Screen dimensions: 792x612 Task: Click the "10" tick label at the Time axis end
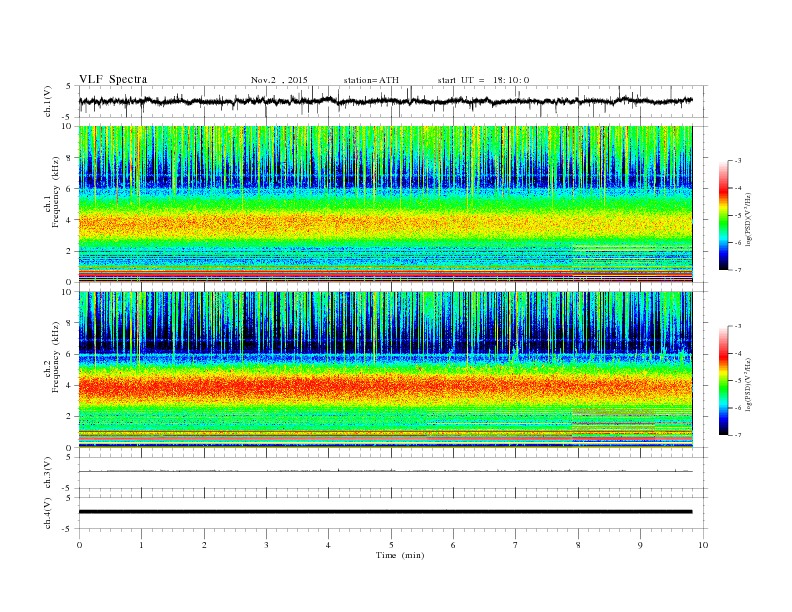pos(703,545)
